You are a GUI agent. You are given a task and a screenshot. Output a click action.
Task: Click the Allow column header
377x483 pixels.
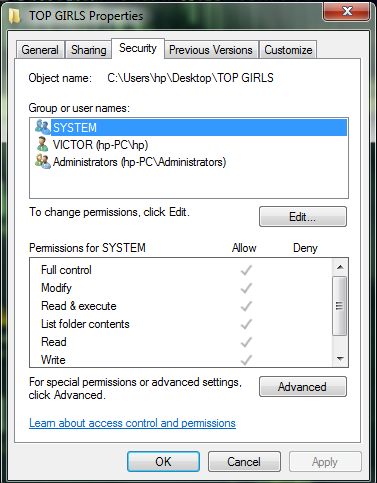(x=244, y=248)
